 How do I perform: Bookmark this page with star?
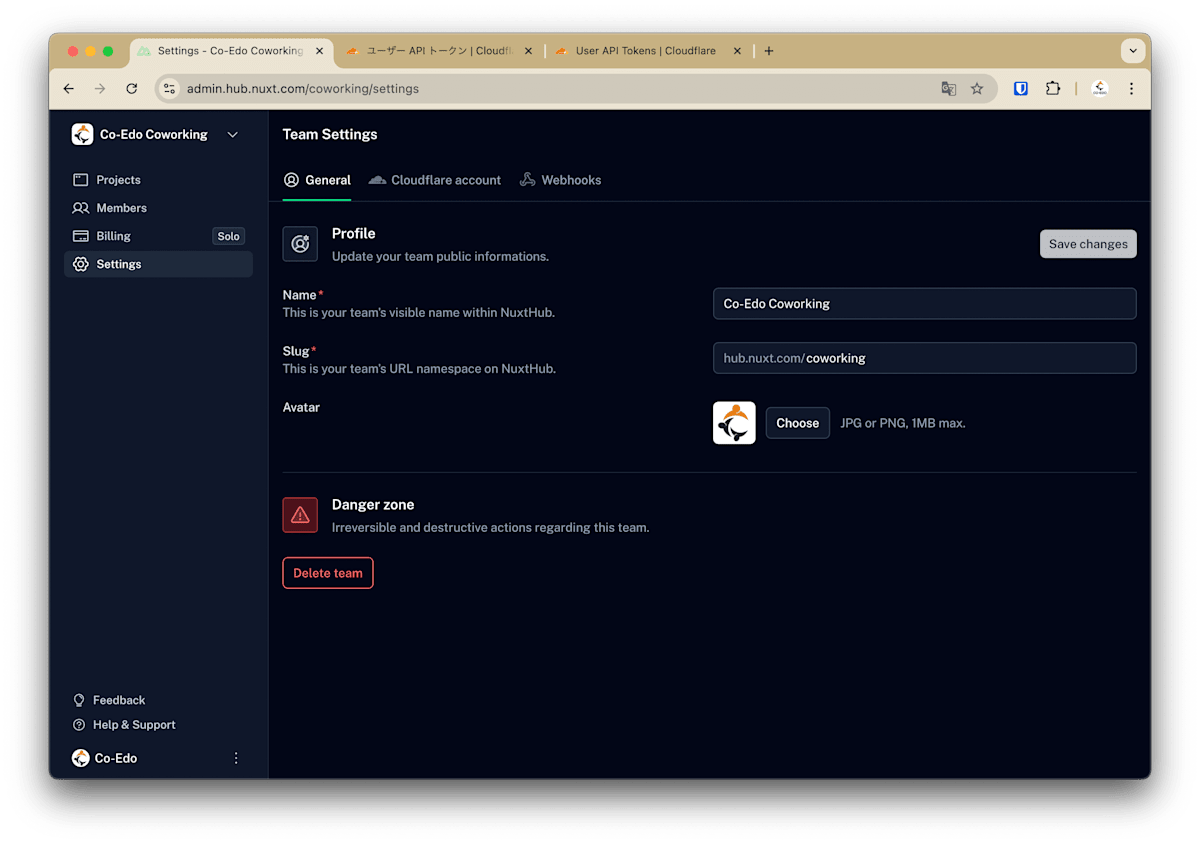(x=977, y=89)
